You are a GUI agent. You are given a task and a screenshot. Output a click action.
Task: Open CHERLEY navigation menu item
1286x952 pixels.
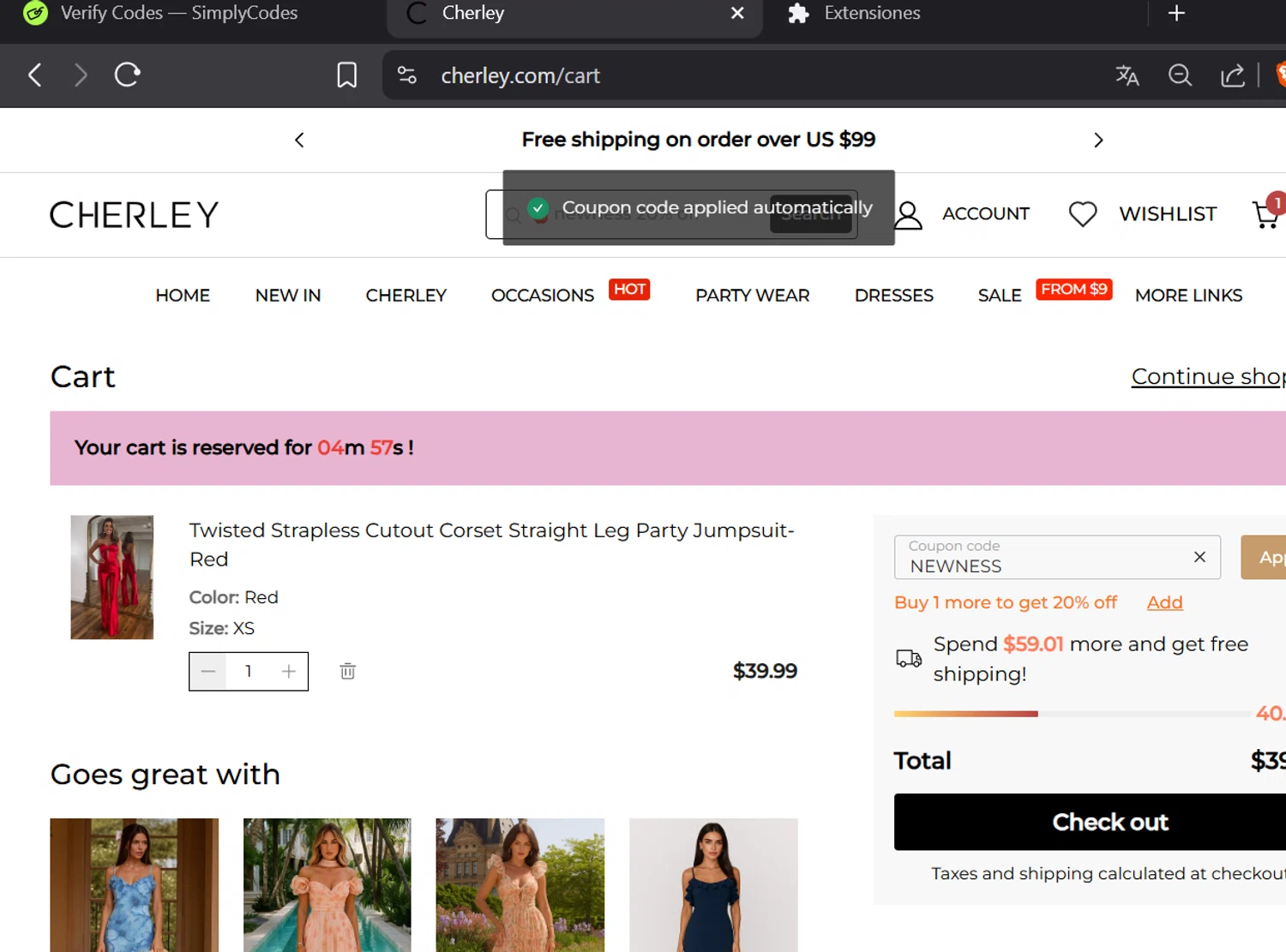(406, 296)
